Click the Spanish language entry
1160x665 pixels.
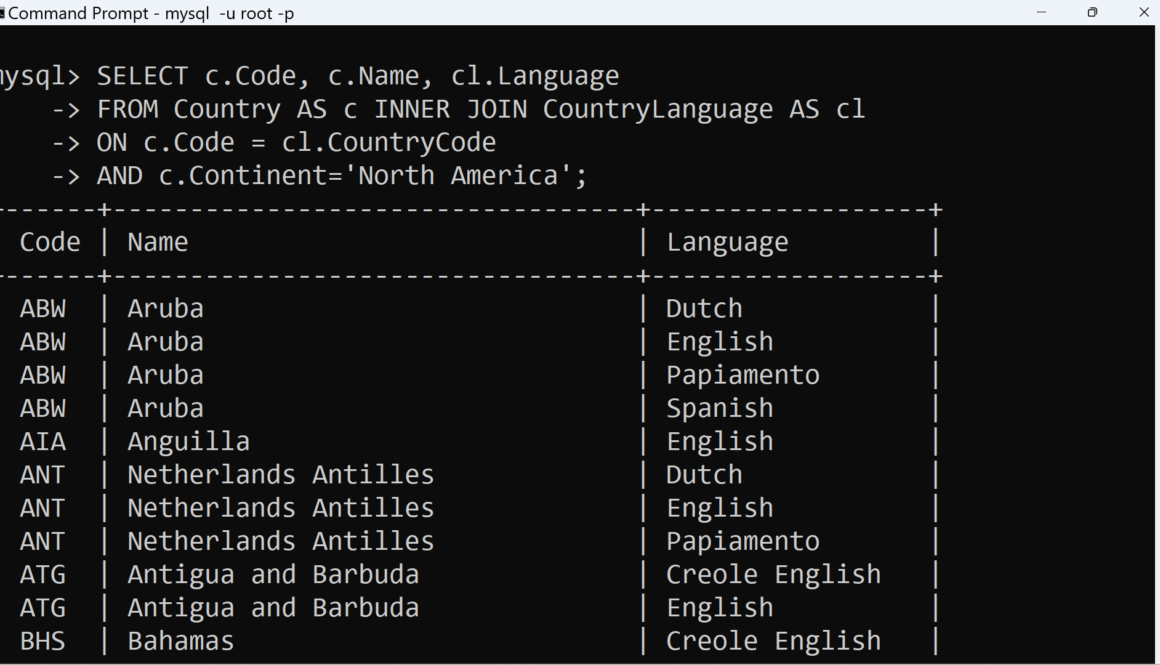click(x=719, y=408)
